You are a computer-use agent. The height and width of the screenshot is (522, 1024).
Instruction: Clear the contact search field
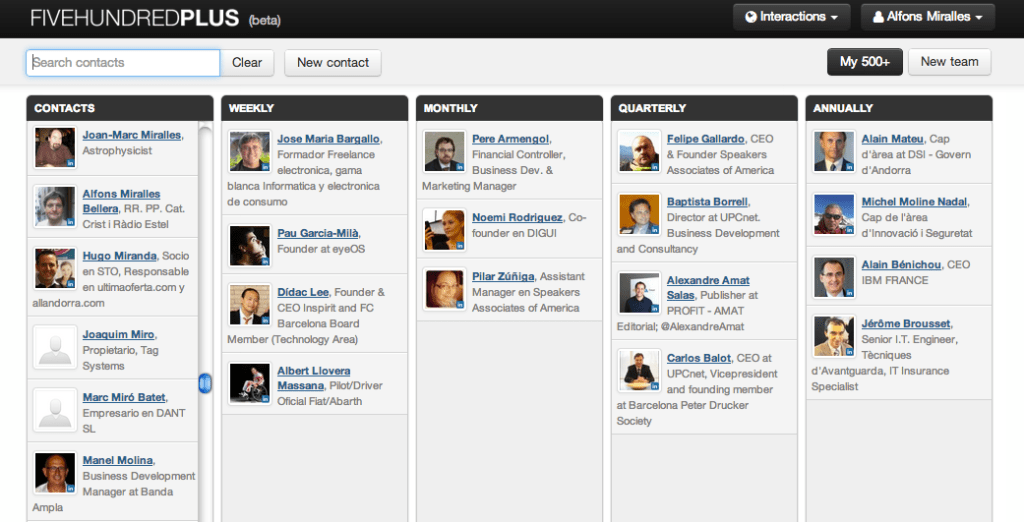247,62
